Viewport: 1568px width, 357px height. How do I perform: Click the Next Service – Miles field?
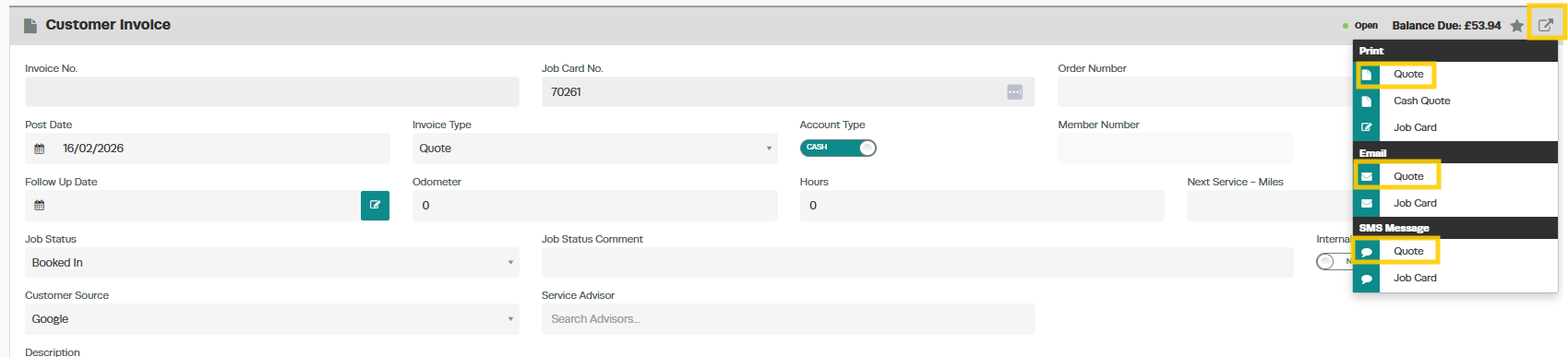[1270, 206]
